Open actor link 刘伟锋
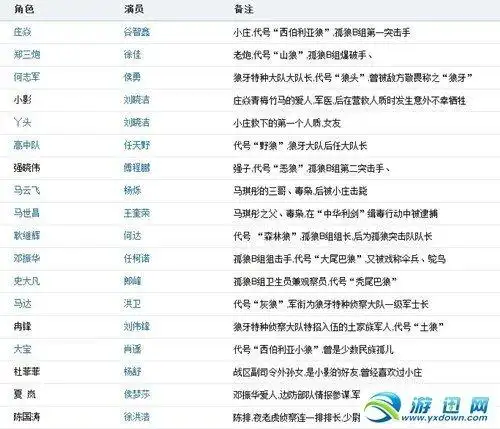The image size is (500, 429). pos(137,326)
